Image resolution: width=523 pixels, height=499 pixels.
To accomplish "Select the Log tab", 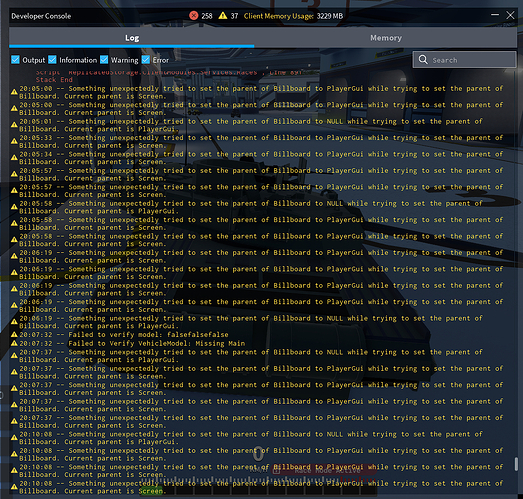I will tap(132, 38).
